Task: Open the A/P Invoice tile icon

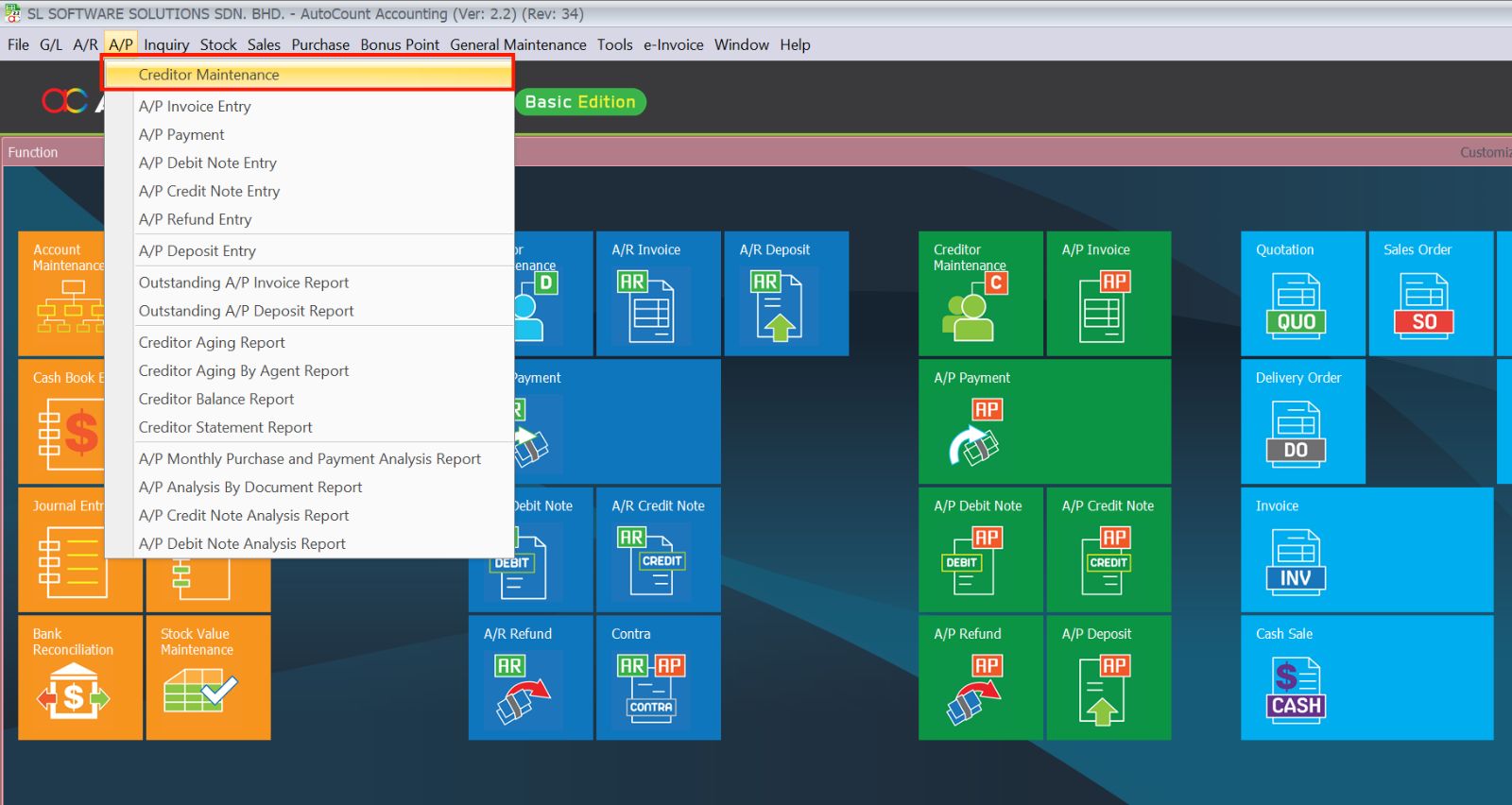Action: 1103,306
